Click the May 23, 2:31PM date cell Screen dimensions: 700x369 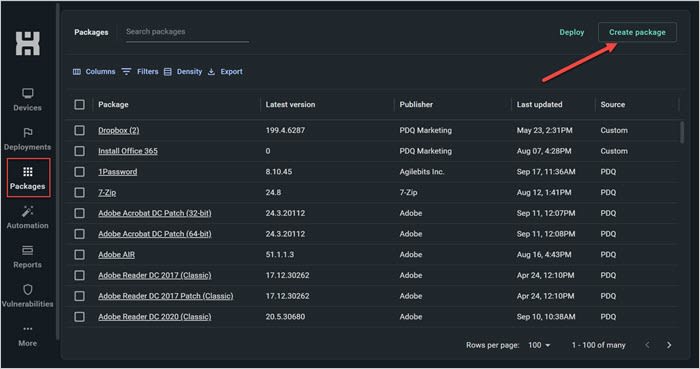click(x=545, y=130)
